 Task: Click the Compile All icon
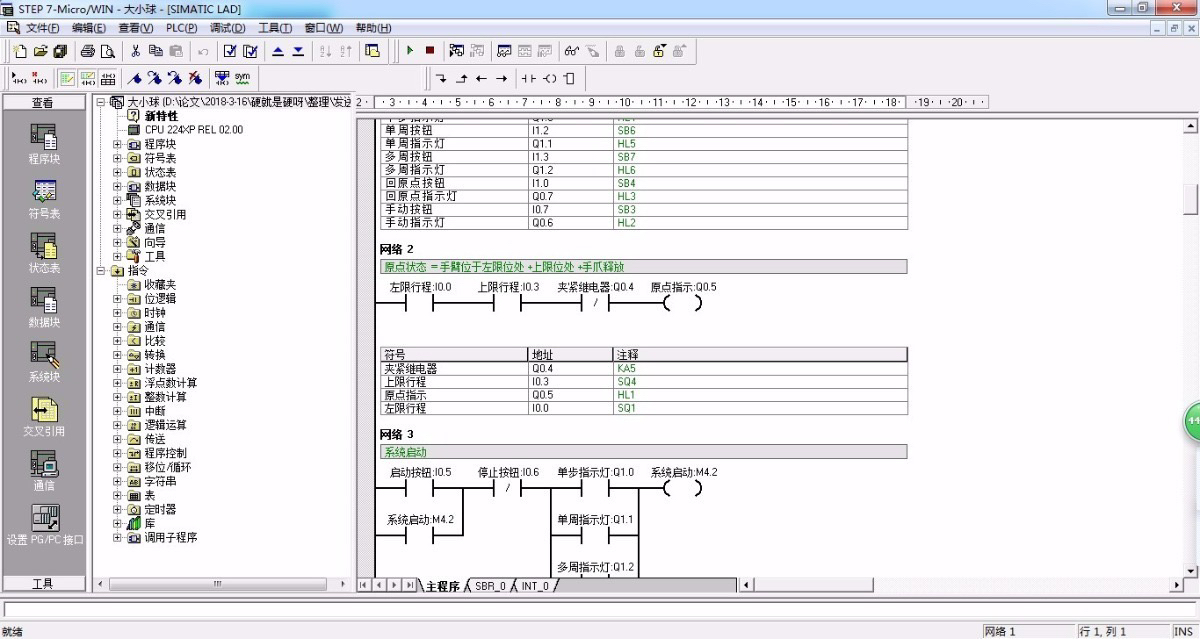coord(250,50)
